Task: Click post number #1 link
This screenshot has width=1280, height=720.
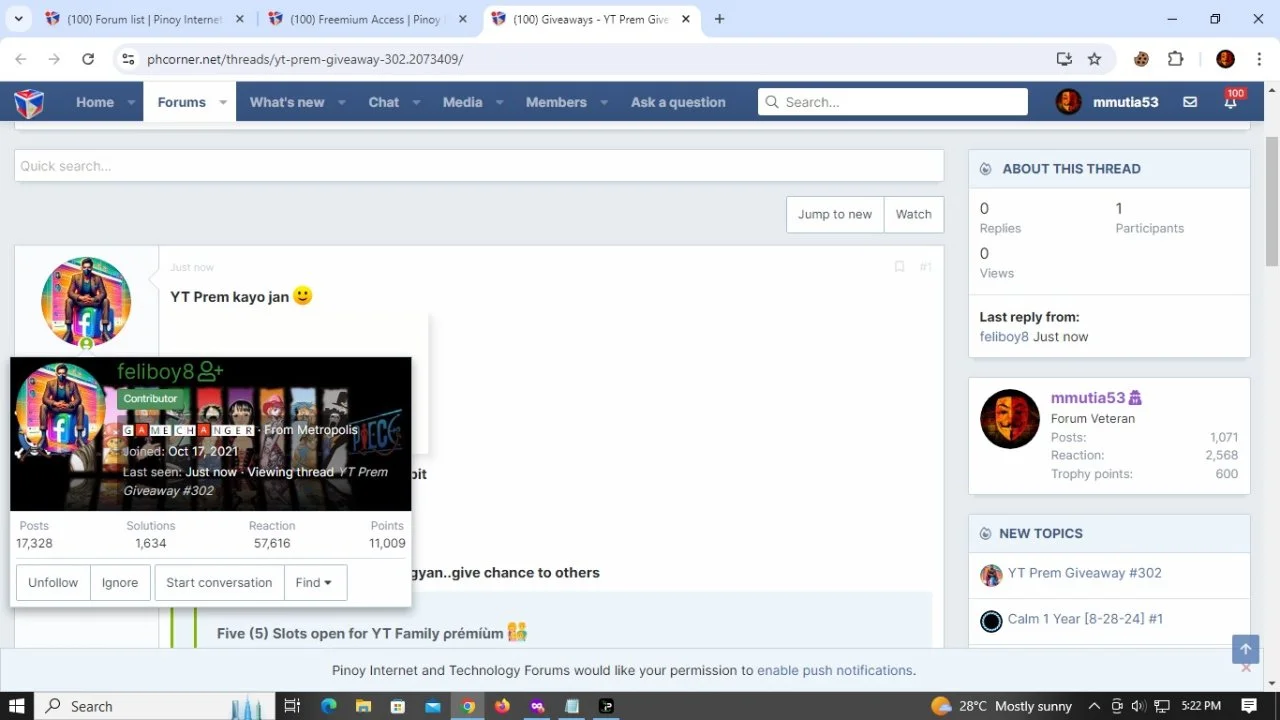Action: point(925,267)
